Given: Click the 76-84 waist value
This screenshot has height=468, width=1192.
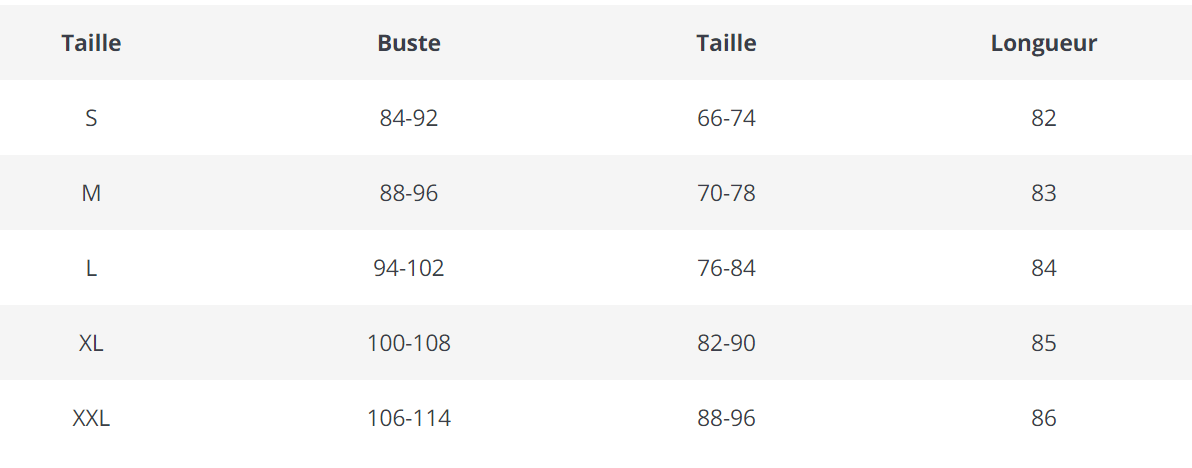Looking at the screenshot, I should (726, 269).
